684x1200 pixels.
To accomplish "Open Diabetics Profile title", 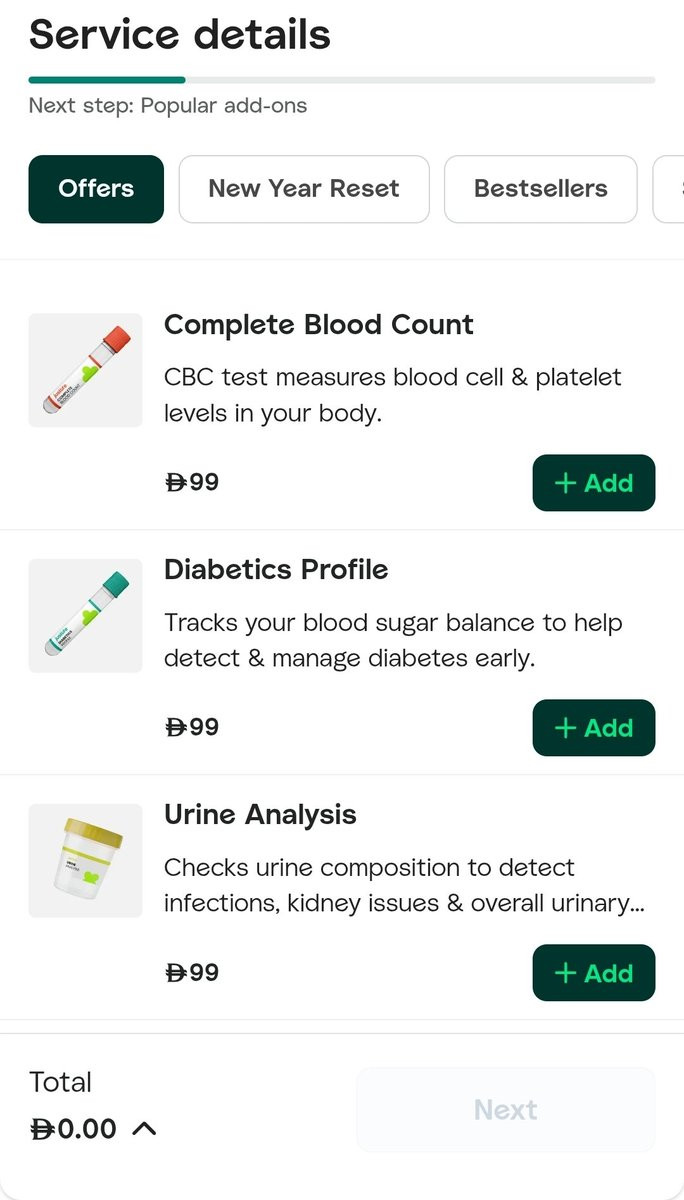I will tap(276, 570).
